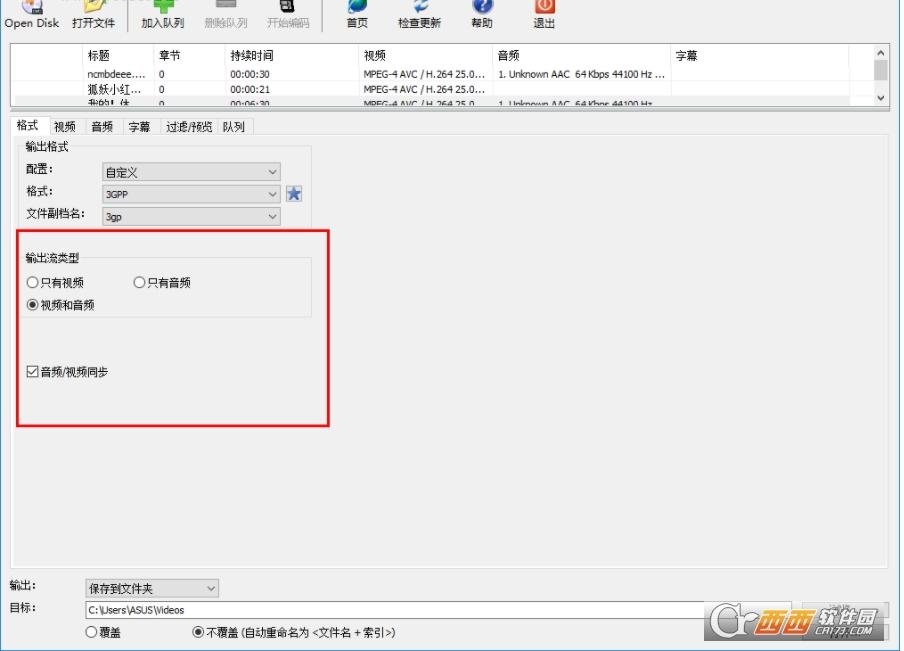Select the 不覆盖 auto-rename radio button
This screenshot has width=904, height=651.
coord(198,632)
